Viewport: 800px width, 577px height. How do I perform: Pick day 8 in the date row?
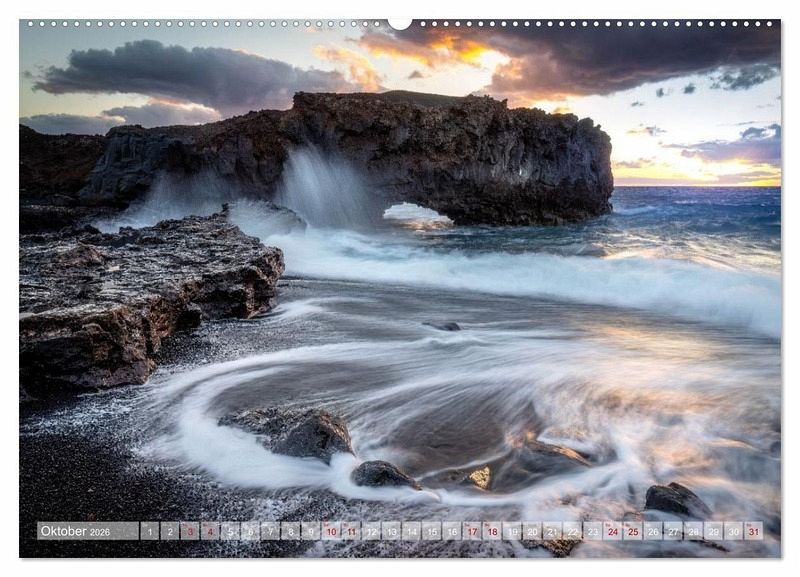click(290, 531)
